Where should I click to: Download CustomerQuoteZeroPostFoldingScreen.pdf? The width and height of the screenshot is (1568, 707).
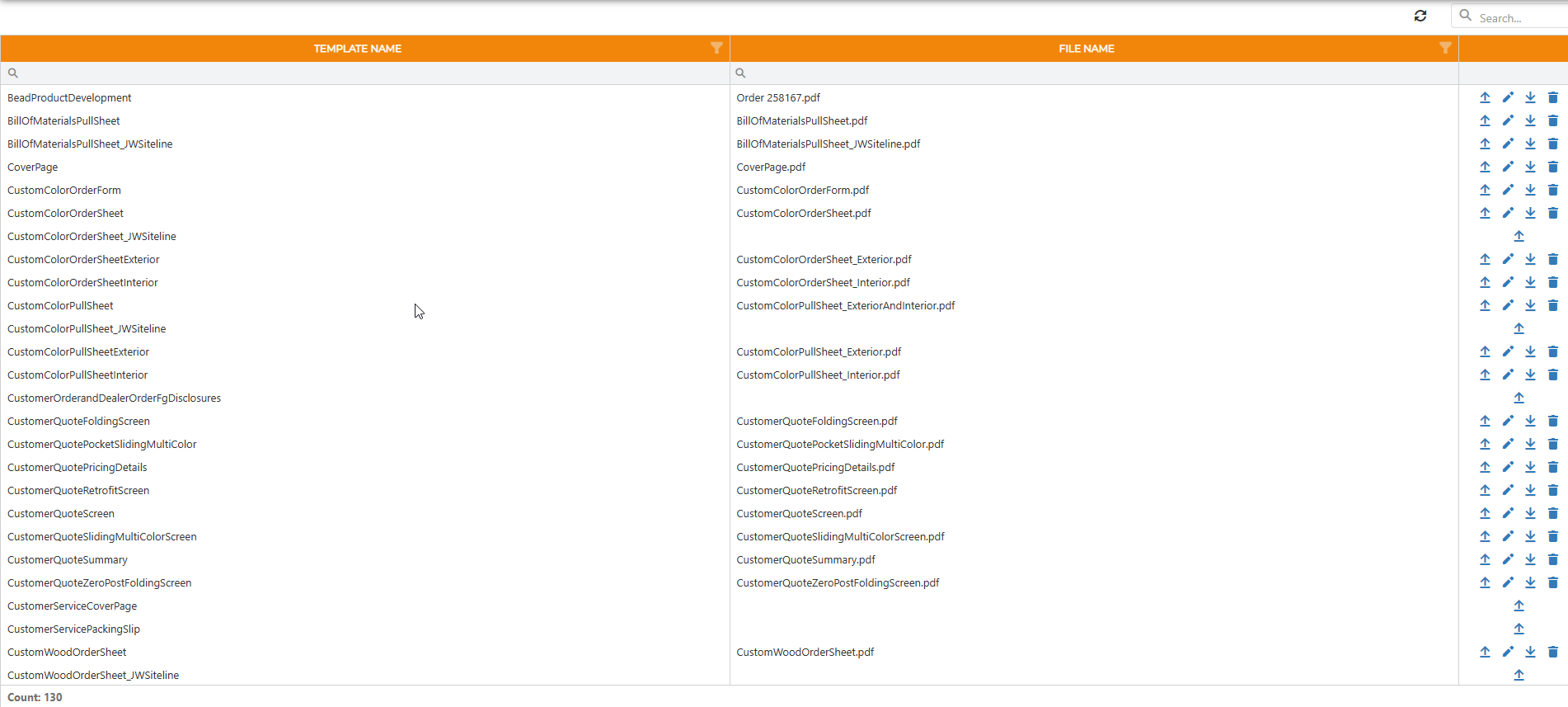coord(1530,582)
